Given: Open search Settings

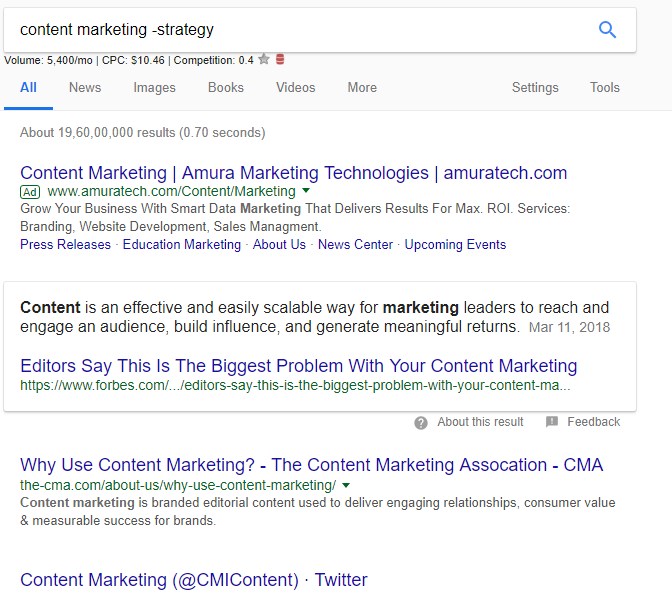Looking at the screenshot, I should pos(535,87).
